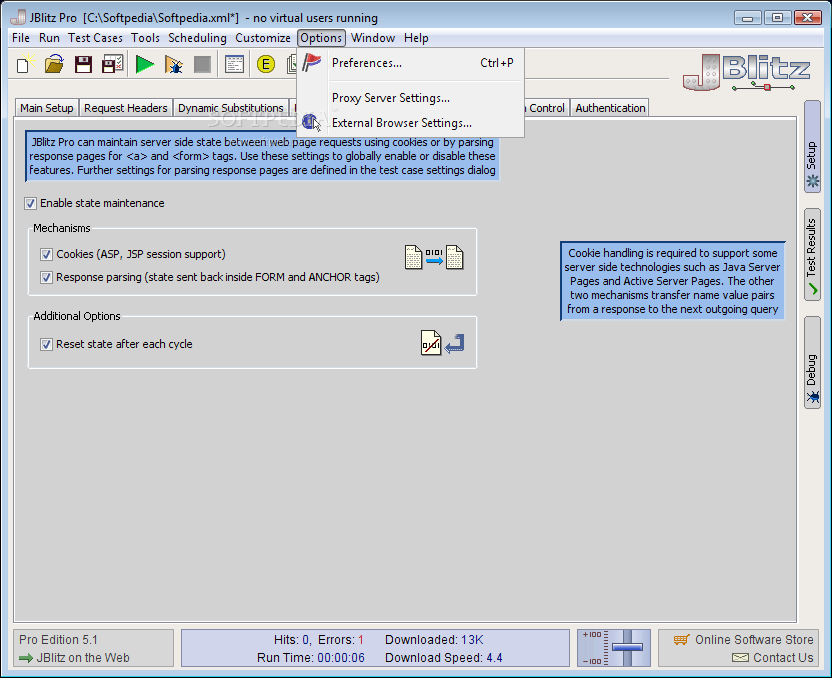Start the test run (green arrow)
The height and width of the screenshot is (678, 832).
[x=144, y=65]
